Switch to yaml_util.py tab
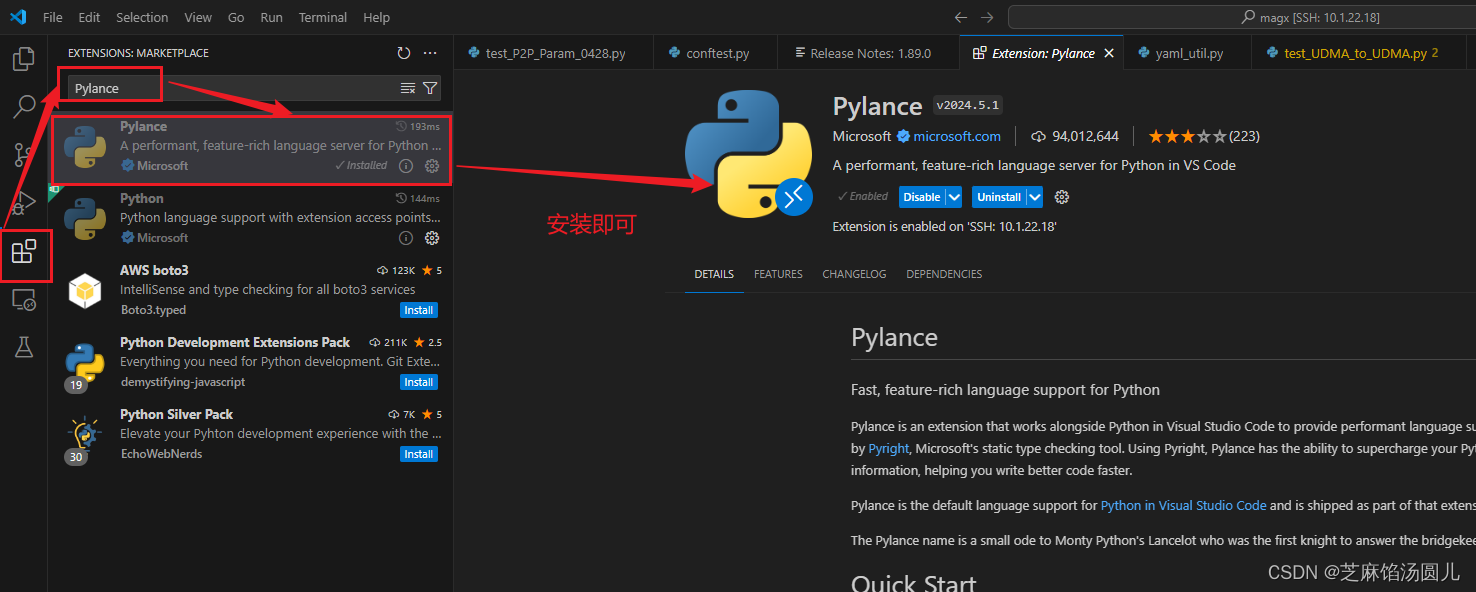This screenshot has height=592, width=1476. (x=1188, y=53)
